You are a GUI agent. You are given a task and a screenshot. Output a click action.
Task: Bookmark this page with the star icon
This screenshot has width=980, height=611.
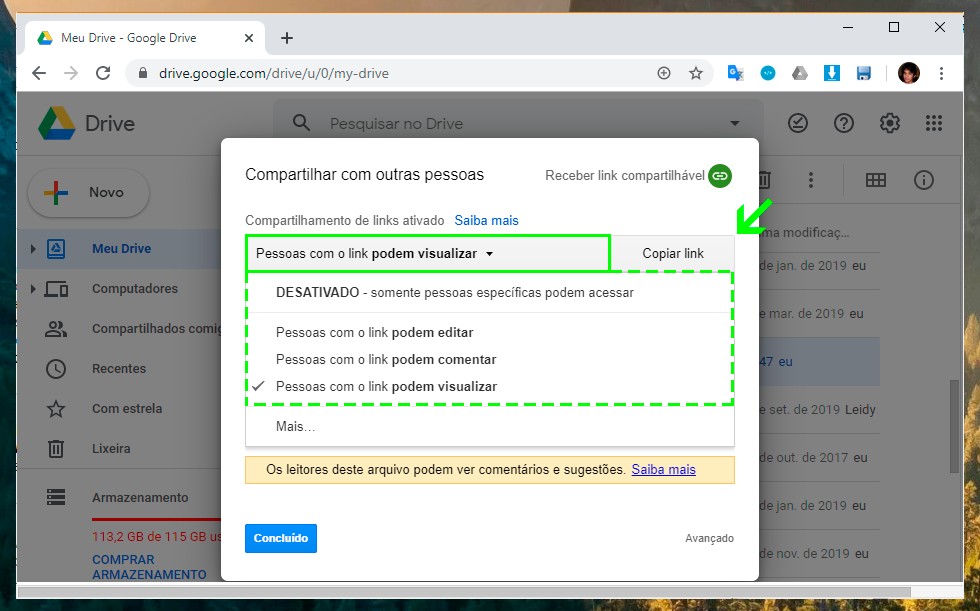[x=696, y=73]
